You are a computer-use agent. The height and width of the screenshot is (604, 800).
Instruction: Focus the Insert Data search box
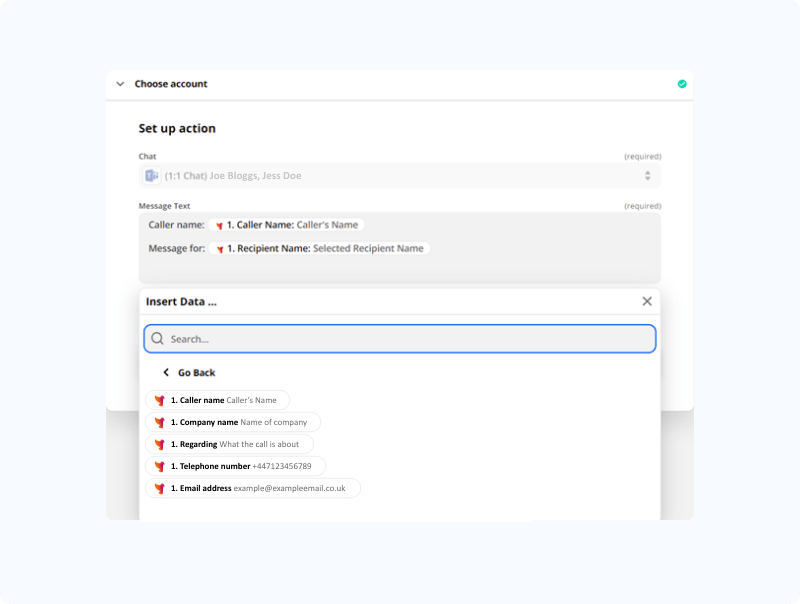(x=400, y=339)
